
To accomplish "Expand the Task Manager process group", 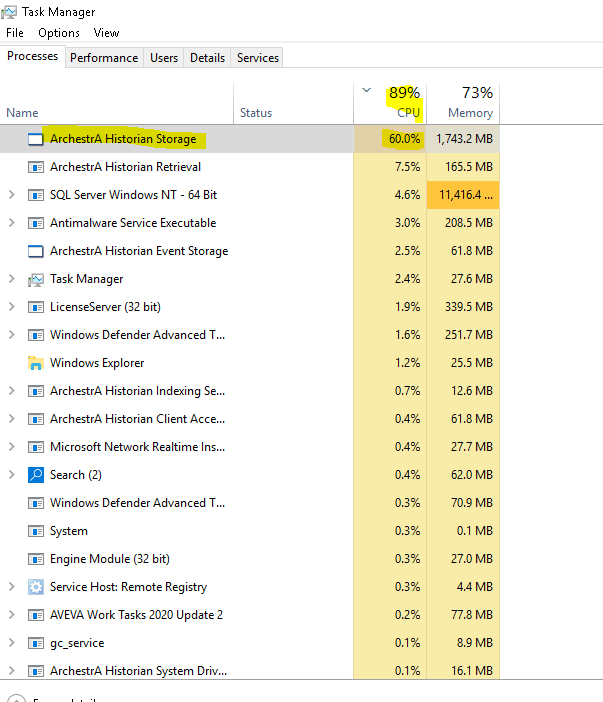I will point(12,279).
